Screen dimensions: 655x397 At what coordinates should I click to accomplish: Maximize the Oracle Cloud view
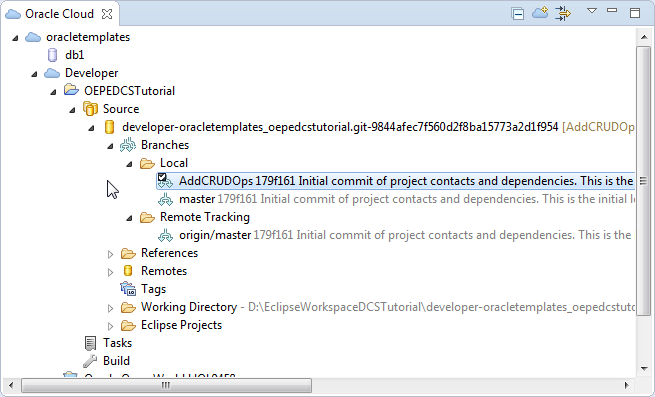click(635, 13)
